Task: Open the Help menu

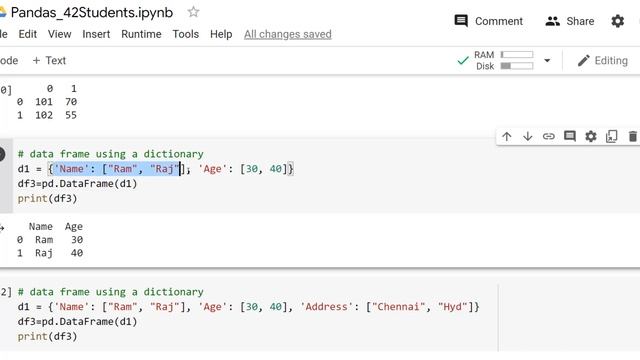Action: coord(221,34)
